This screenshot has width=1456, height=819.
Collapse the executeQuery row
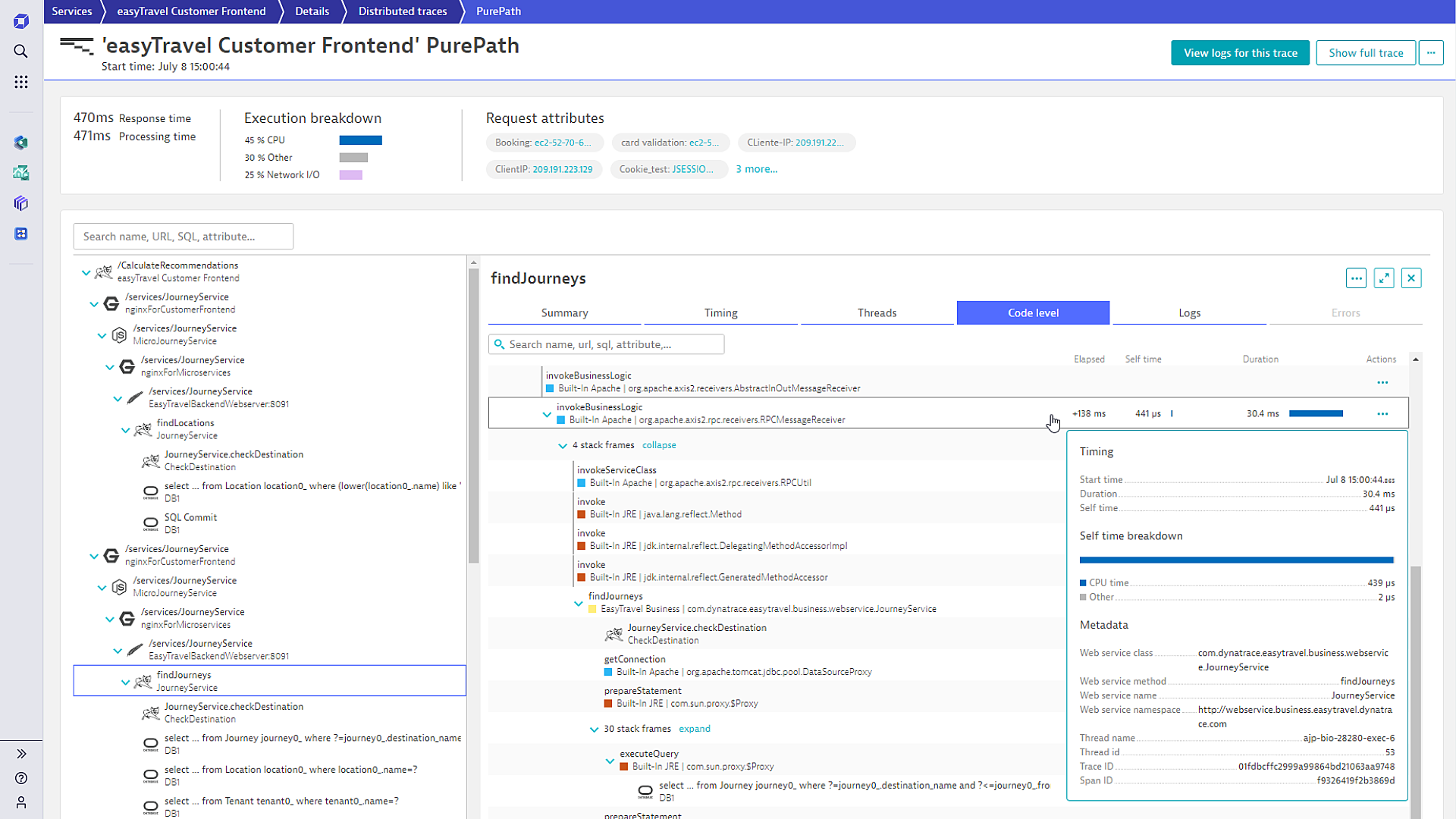[x=610, y=761]
